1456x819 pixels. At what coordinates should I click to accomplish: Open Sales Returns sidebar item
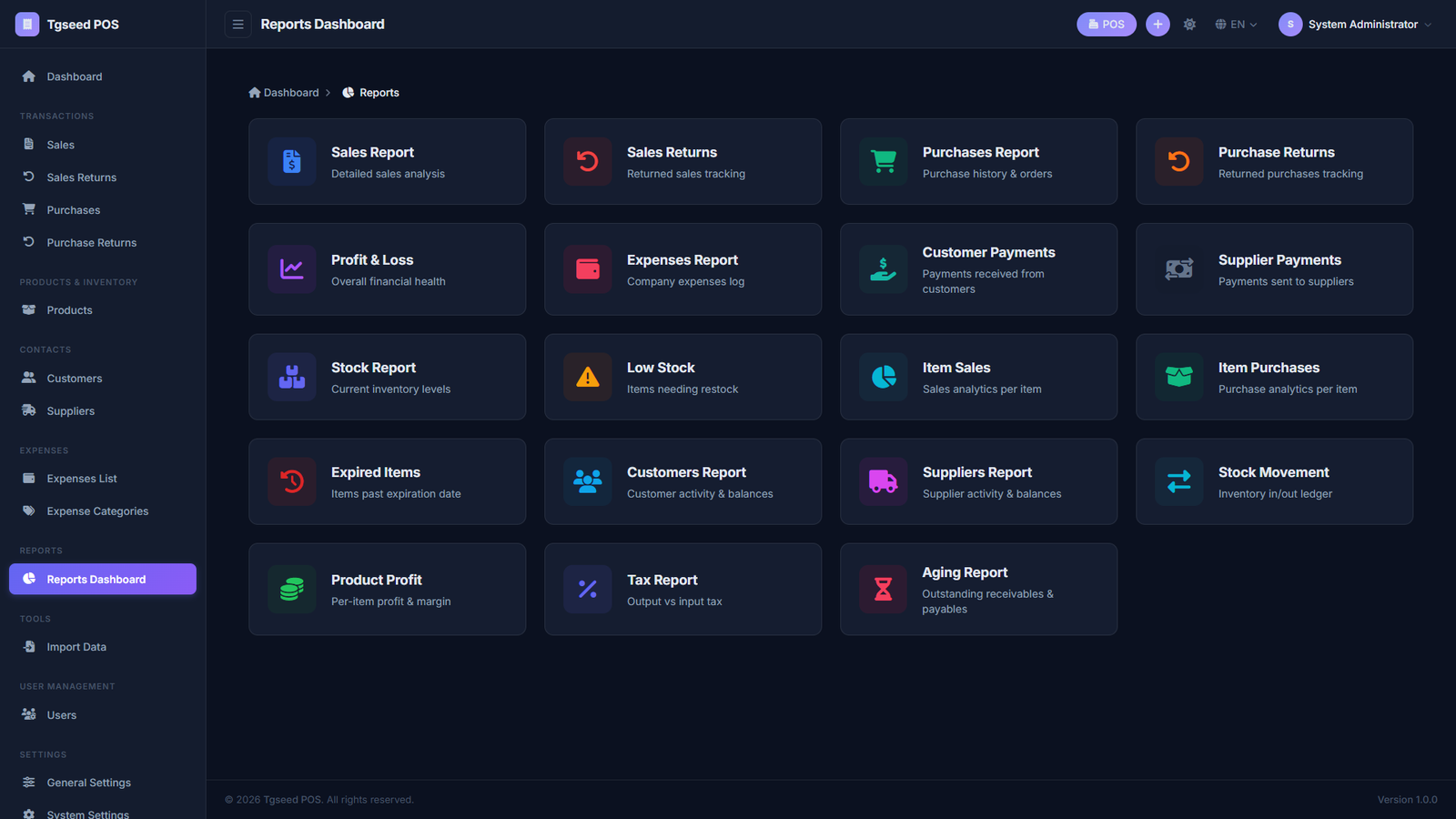point(103,177)
